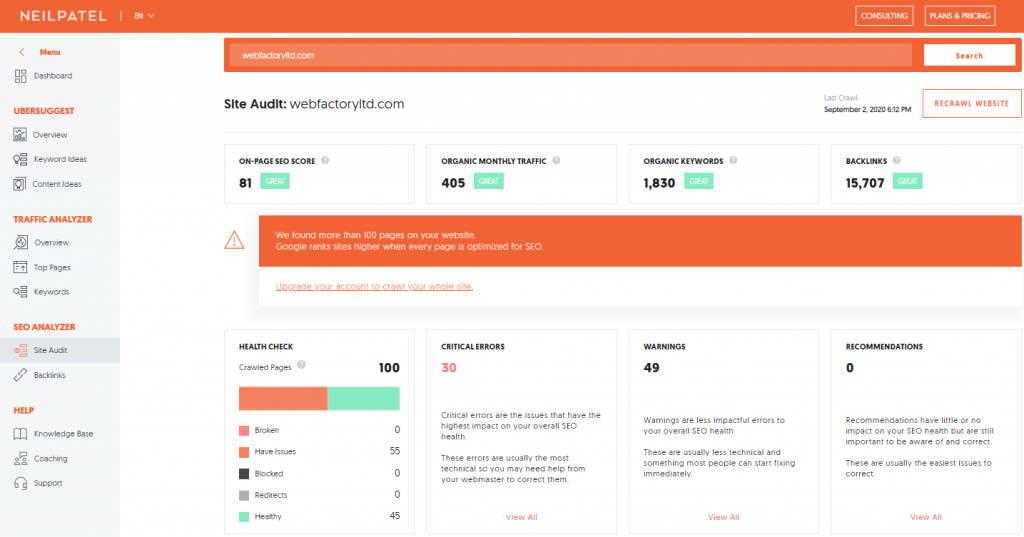This screenshot has height=537, width=1024.
Task: Click the Support sidebar label
Action: point(48,483)
